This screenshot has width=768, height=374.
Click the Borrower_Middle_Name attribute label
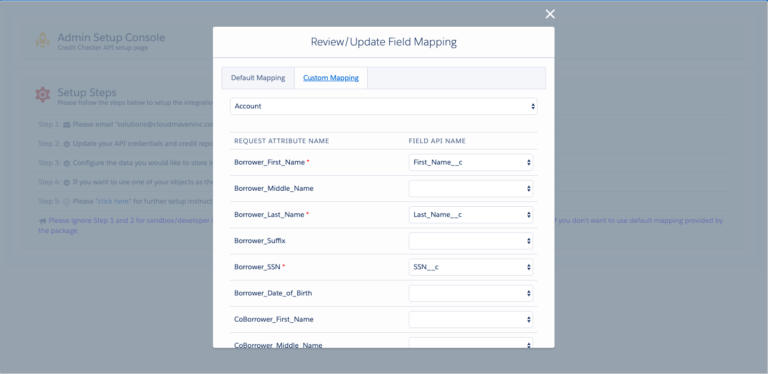point(274,188)
